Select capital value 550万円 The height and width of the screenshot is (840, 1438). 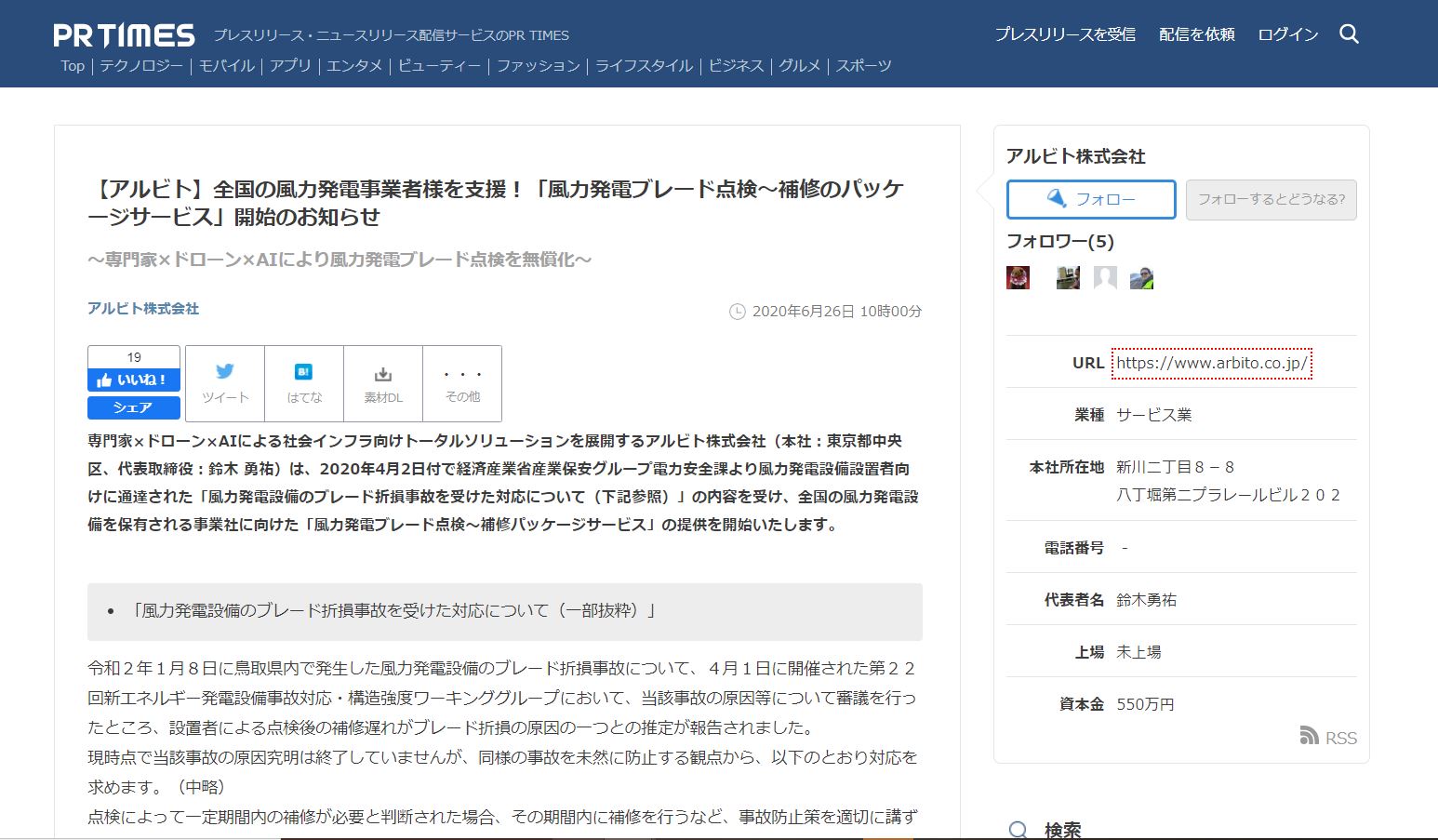click(1145, 704)
